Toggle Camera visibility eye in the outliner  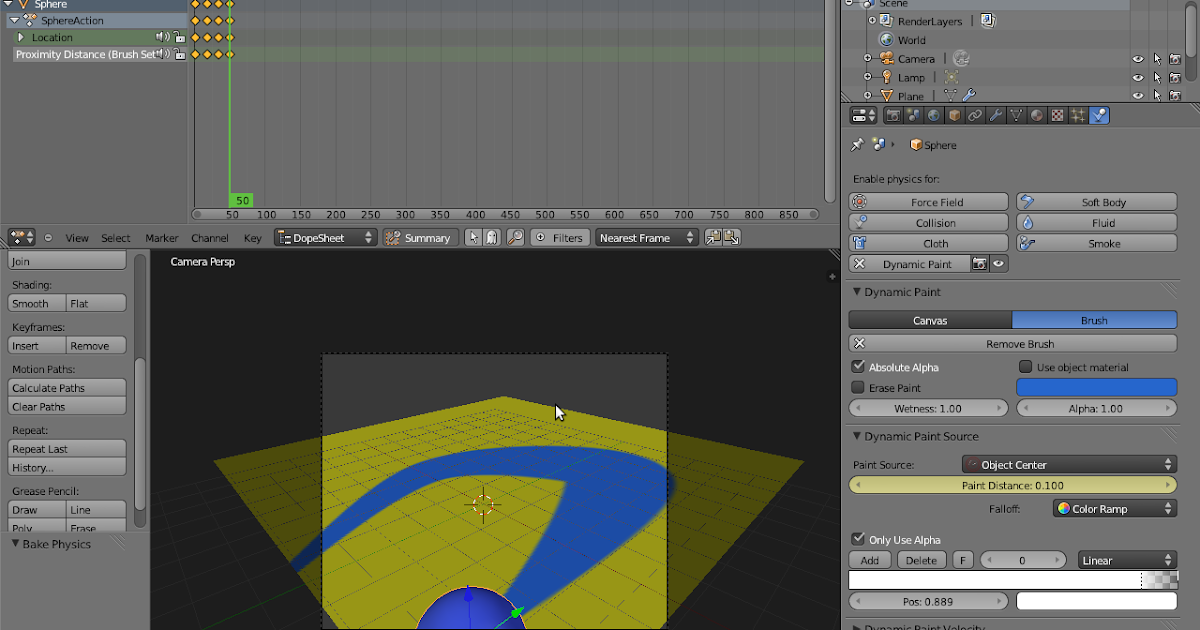pyautogui.click(x=1137, y=58)
